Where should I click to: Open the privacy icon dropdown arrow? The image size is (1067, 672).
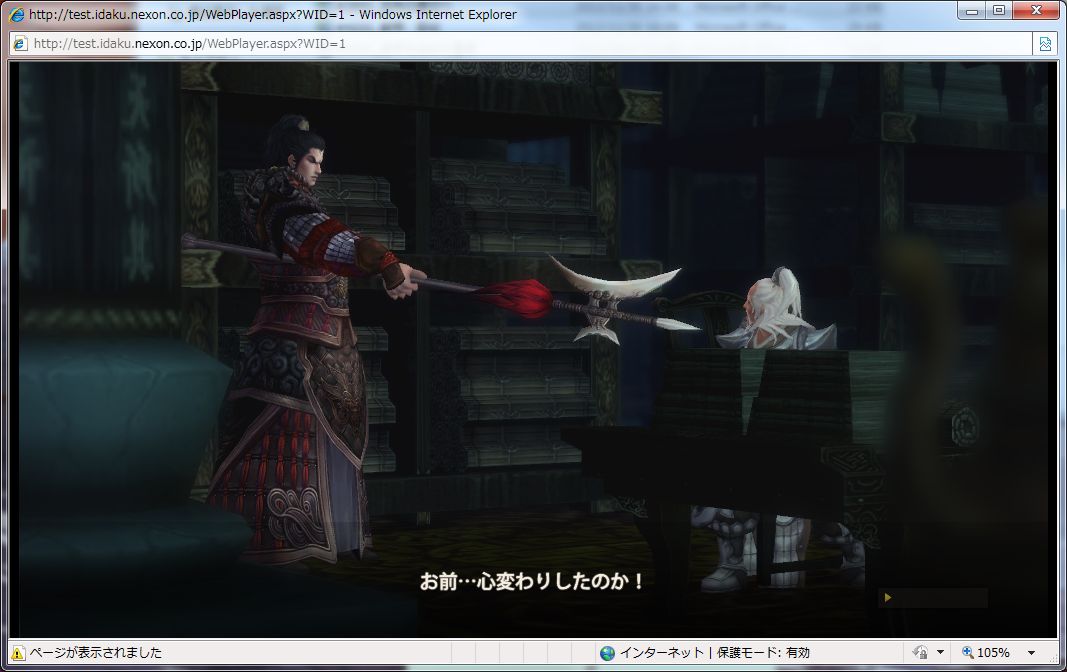coord(940,652)
